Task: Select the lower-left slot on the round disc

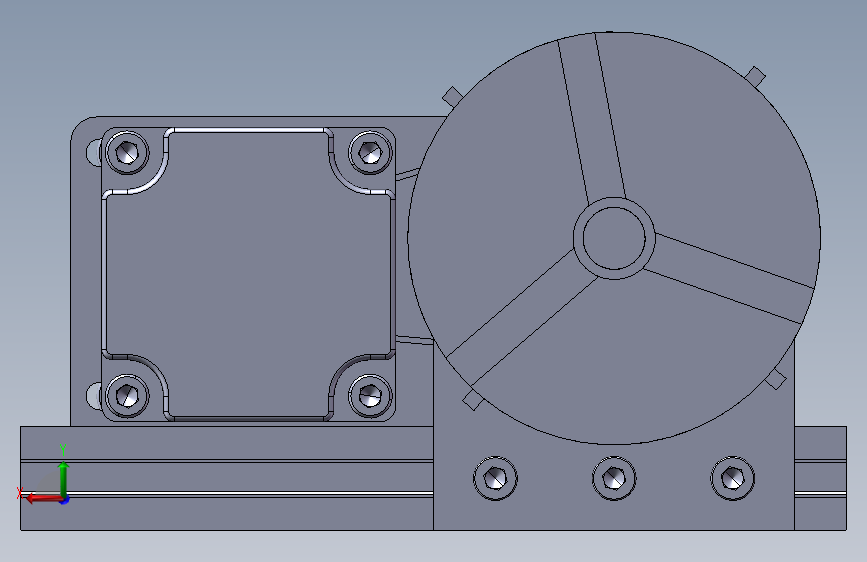Action: (523, 318)
